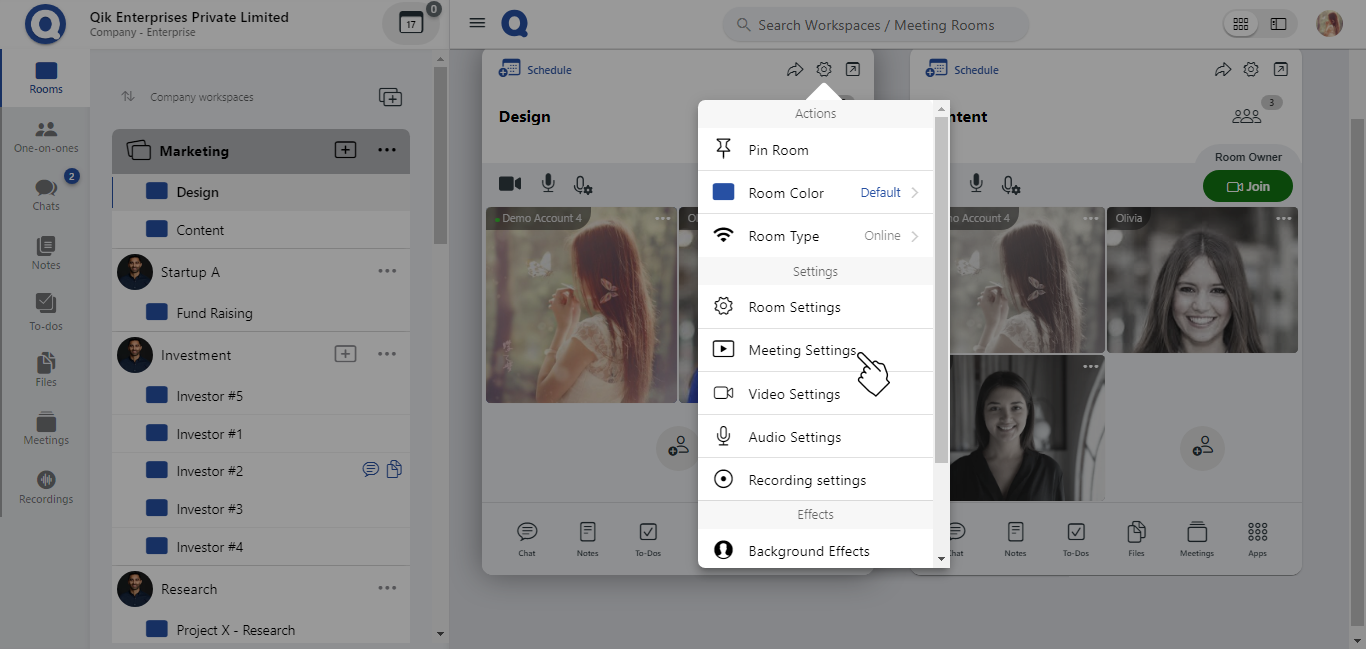
Task: Choose Pin Room in Actions menu
Action: [778, 150]
